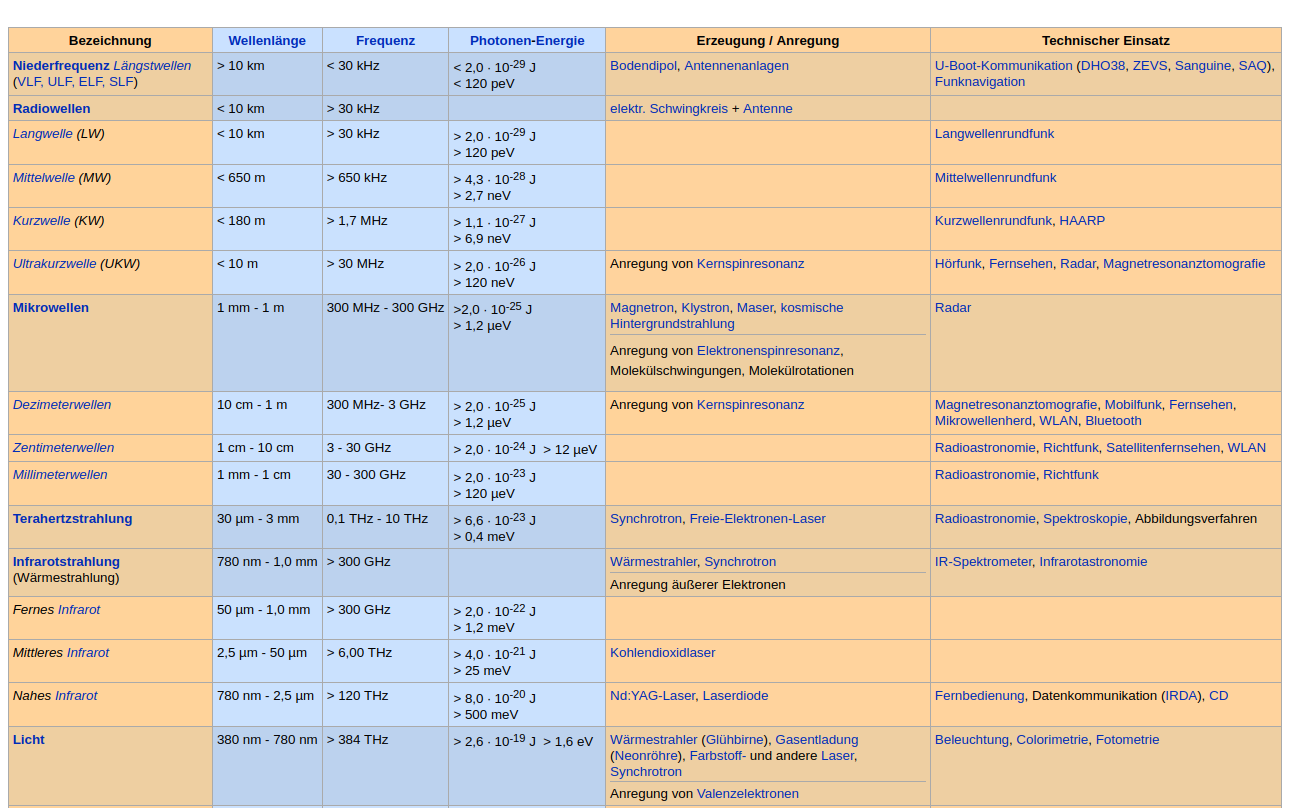This screenshot has height=808, width=1297.
Task: Click the Bluetooth link
Action: (x=1113, y=421)
